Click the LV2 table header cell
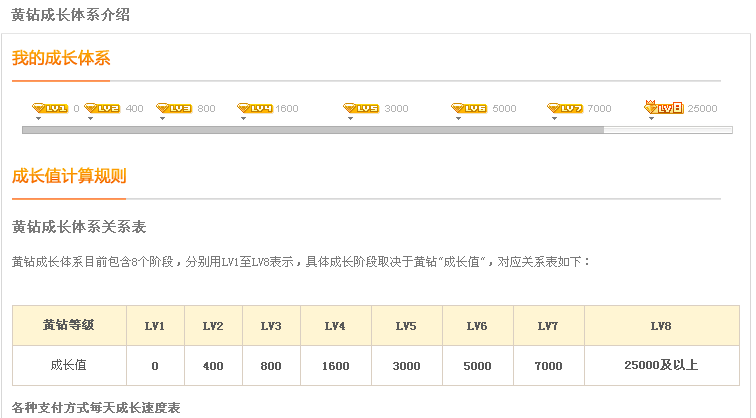This screenshot has width=756, height=418. [213, 325]
